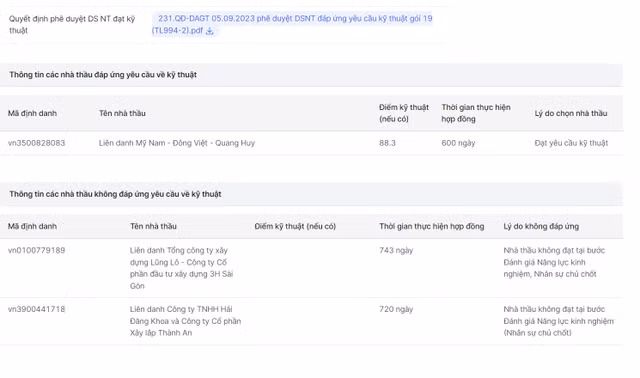Viewport: 640px width, 378px height.
Task: Select the identifier vn3900441718
Action: coord(36,309)
